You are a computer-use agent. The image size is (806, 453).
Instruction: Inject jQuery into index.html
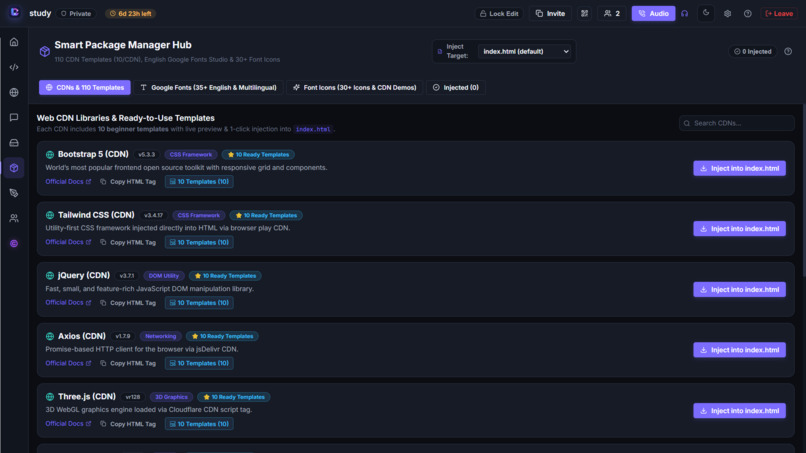[x=739, y=289]
